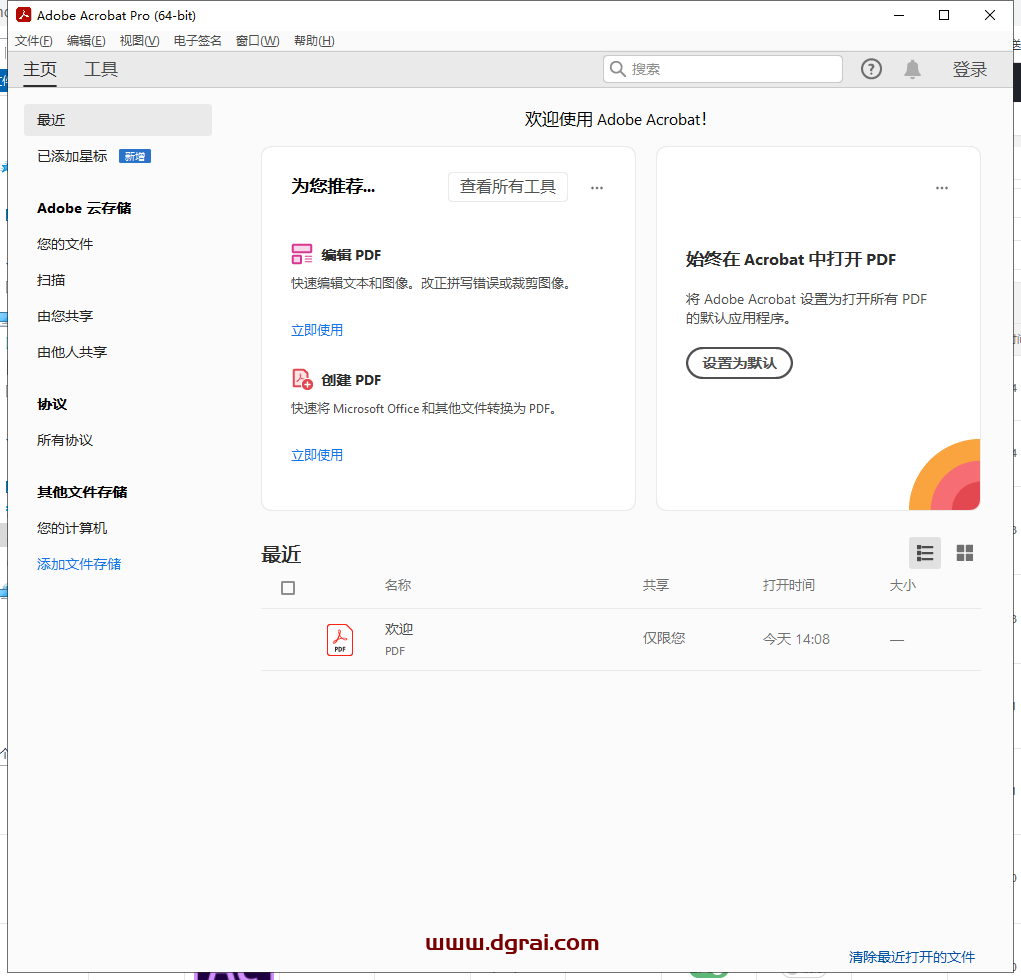Click the search magnifier icon
The width and height of the screenshot is (1021, 980).
[618, 69]
